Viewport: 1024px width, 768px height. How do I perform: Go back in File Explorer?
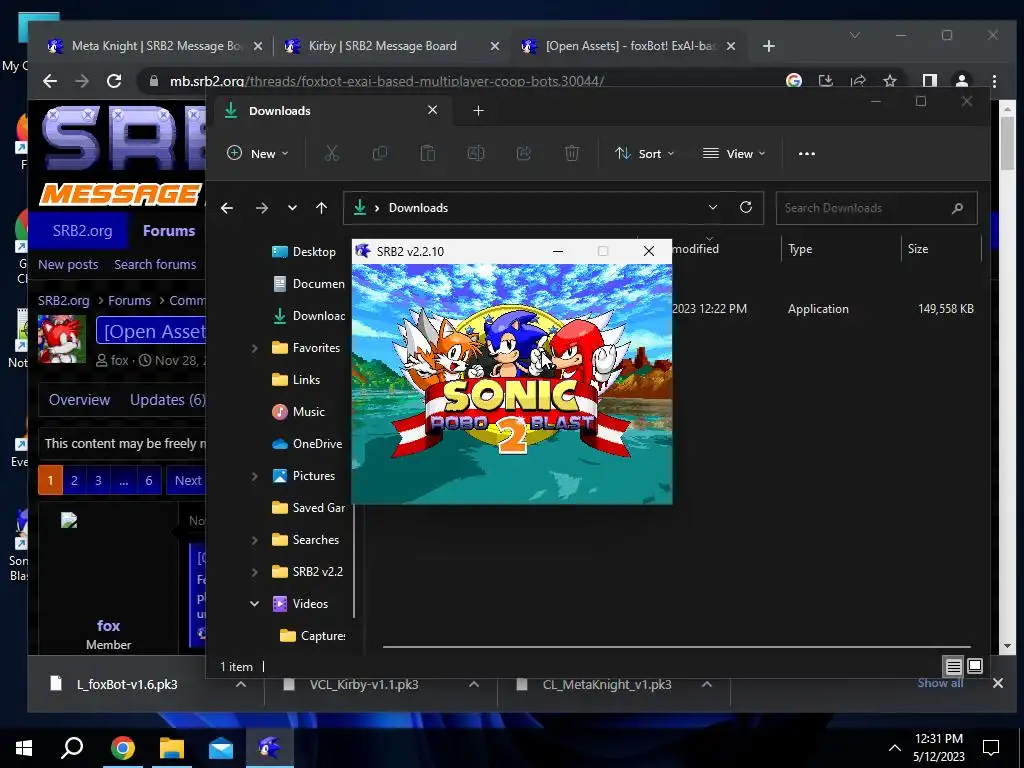coord(227,208)
